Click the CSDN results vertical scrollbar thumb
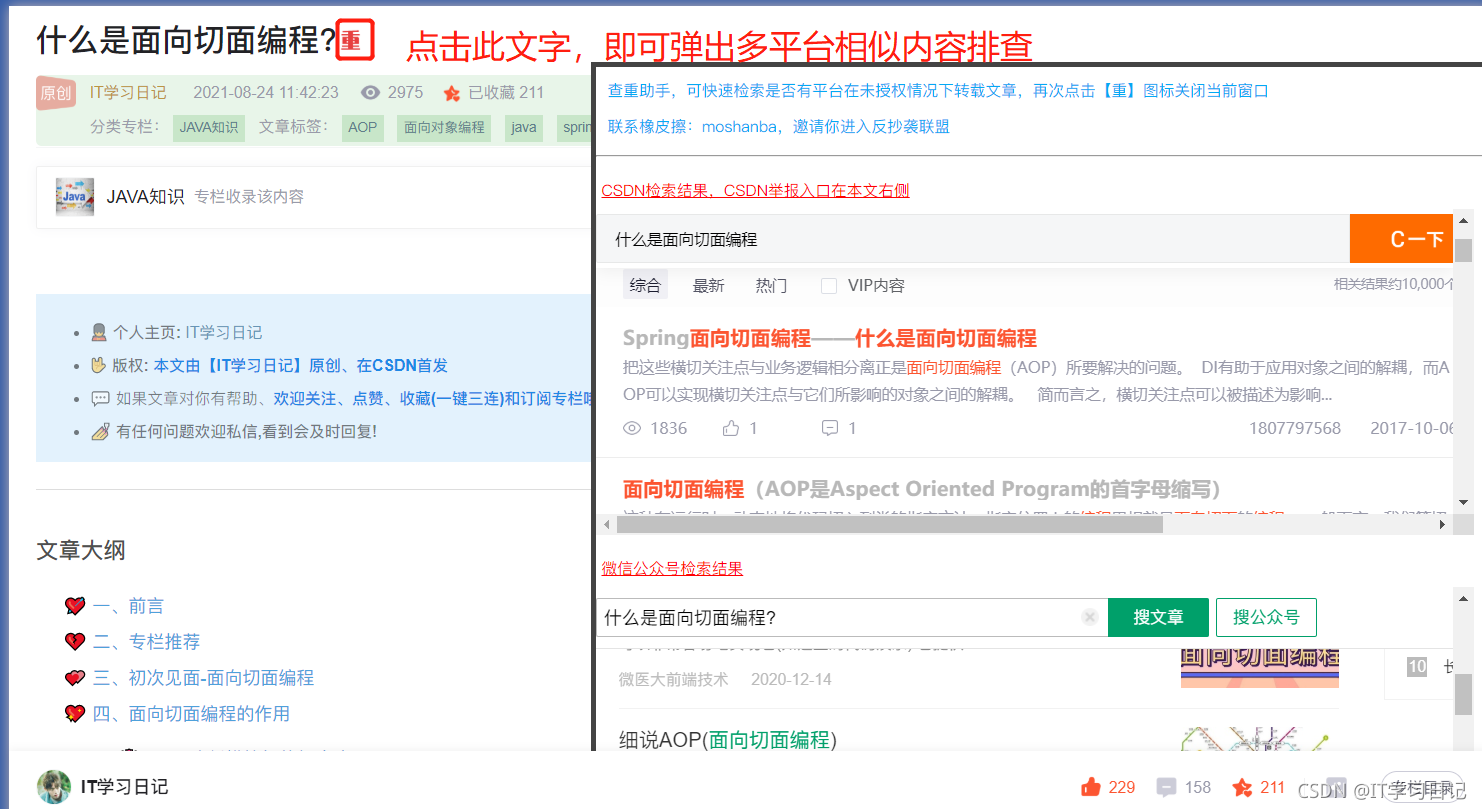Viewport: 1482px width, 809px height. [x=1463, y=250]
